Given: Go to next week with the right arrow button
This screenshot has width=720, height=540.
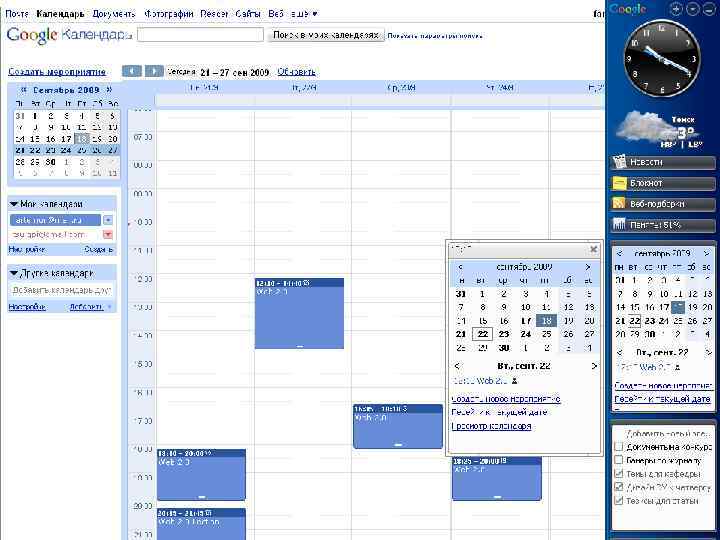Looking at the screenshot, I should [x=154, y=71].
